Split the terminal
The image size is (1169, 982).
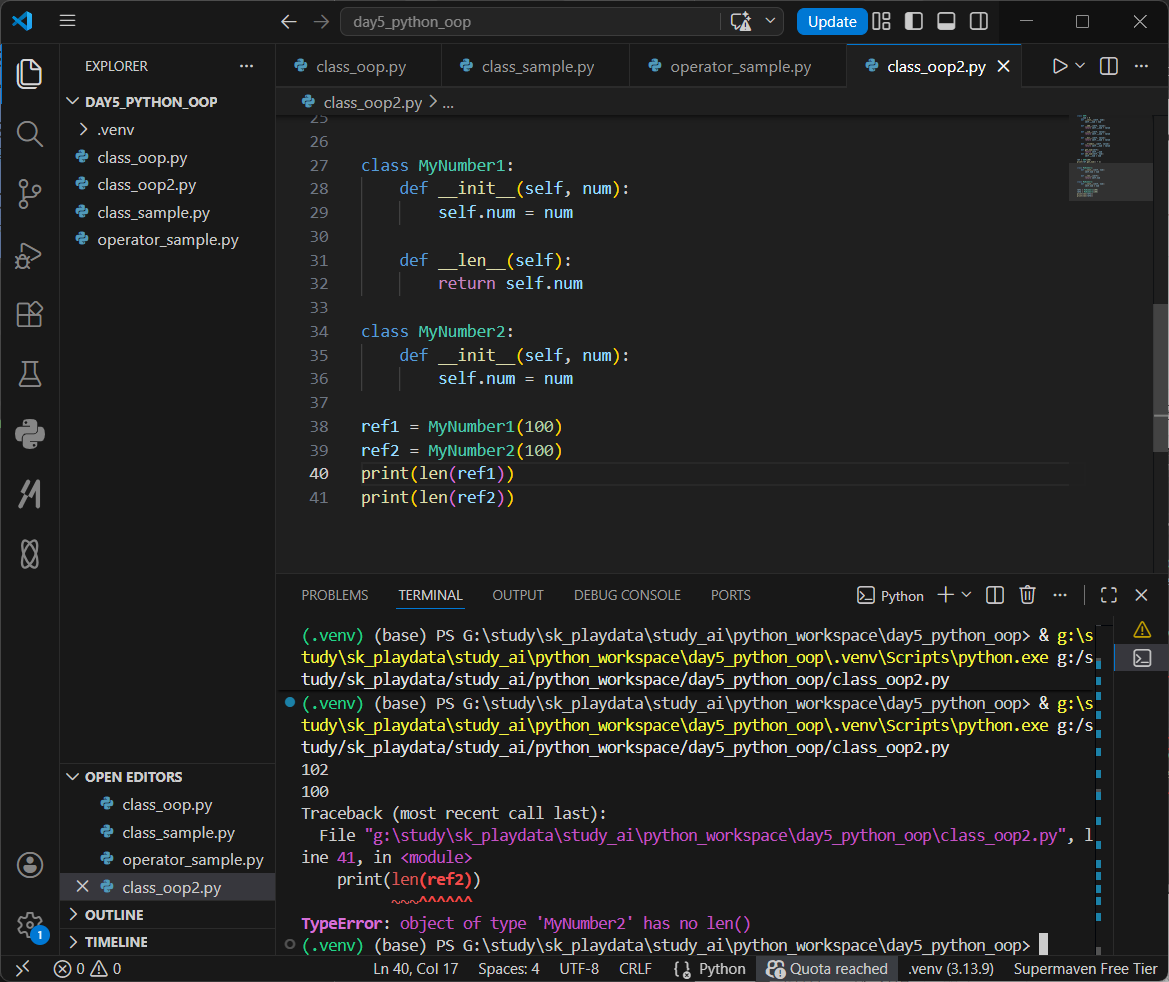995,595
